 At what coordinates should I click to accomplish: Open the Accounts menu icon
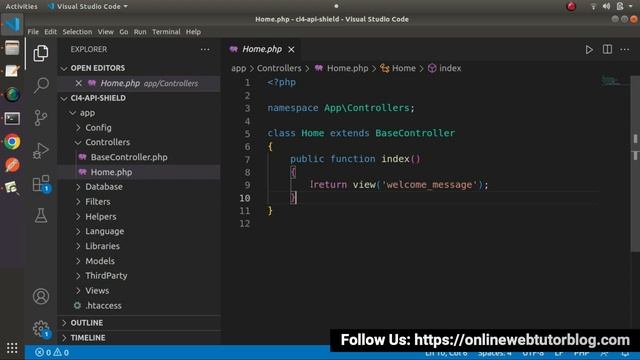coord(41,296)
